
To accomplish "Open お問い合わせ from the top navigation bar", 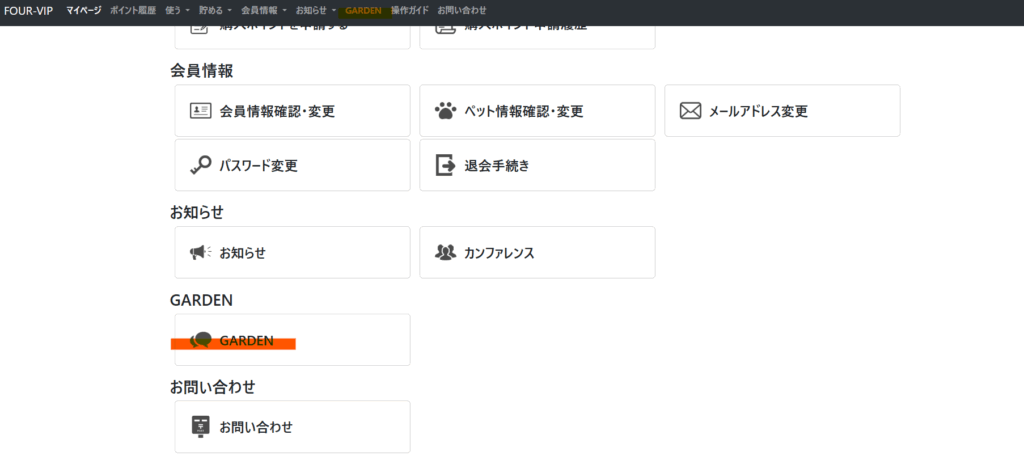I will click(462, 10).
